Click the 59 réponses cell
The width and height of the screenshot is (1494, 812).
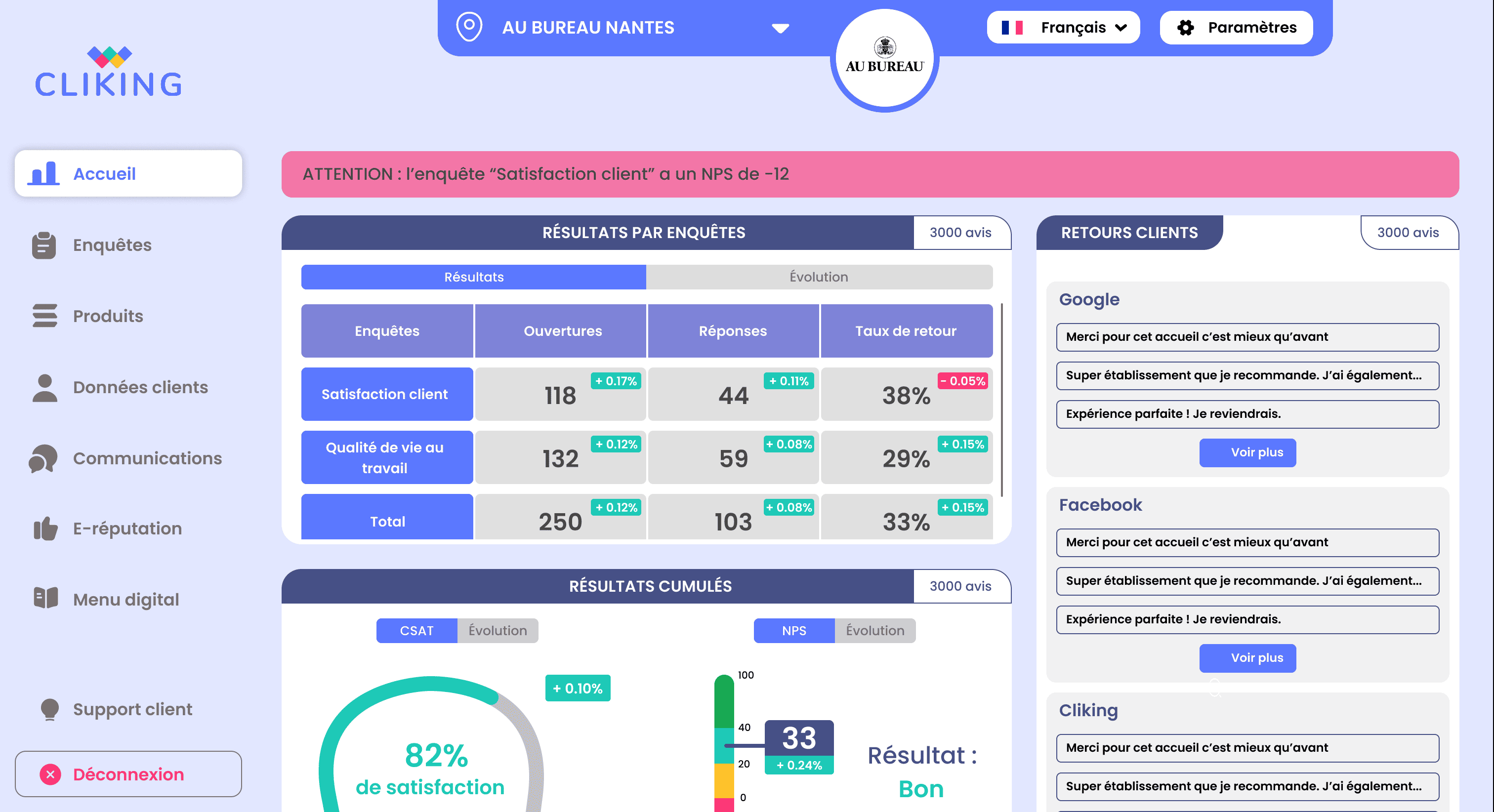pos(733,458)
